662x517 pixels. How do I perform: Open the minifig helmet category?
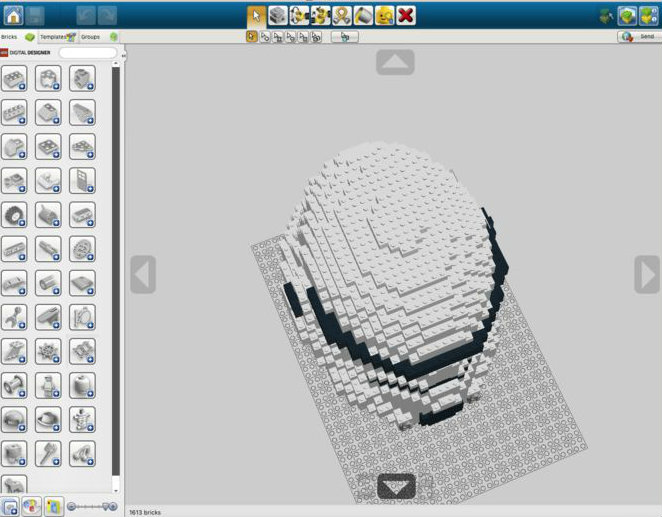14,420
